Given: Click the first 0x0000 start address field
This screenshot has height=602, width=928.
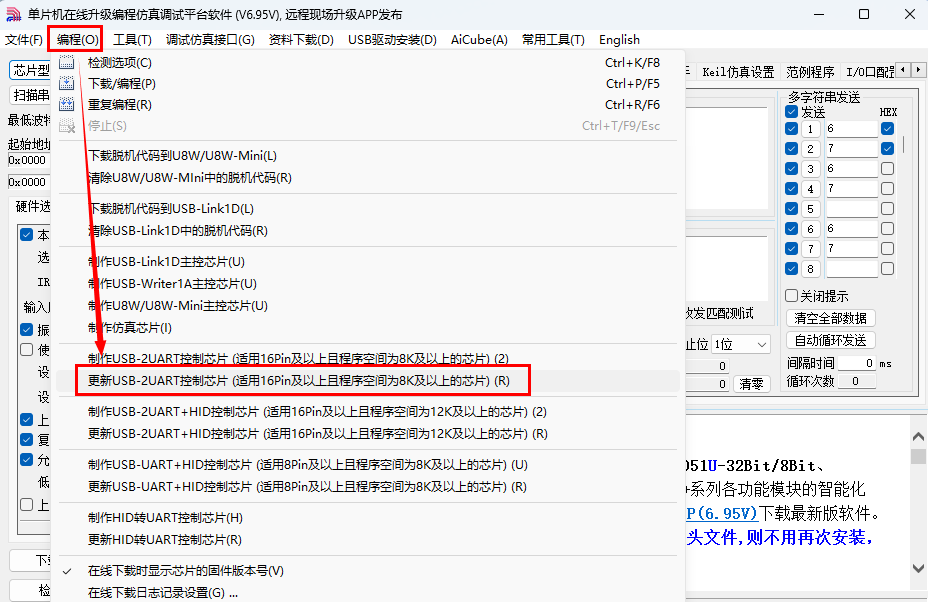Looking at the screenshot, I should click(28, 160).
